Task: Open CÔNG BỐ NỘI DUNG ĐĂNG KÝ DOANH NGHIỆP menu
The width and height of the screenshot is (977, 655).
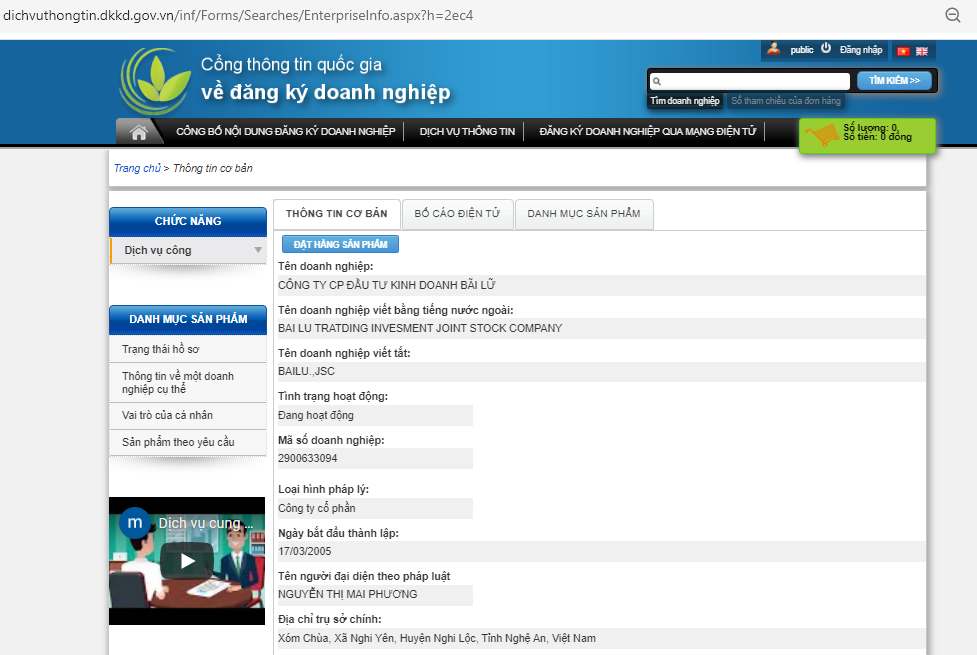Action: (x=285, y=132)
